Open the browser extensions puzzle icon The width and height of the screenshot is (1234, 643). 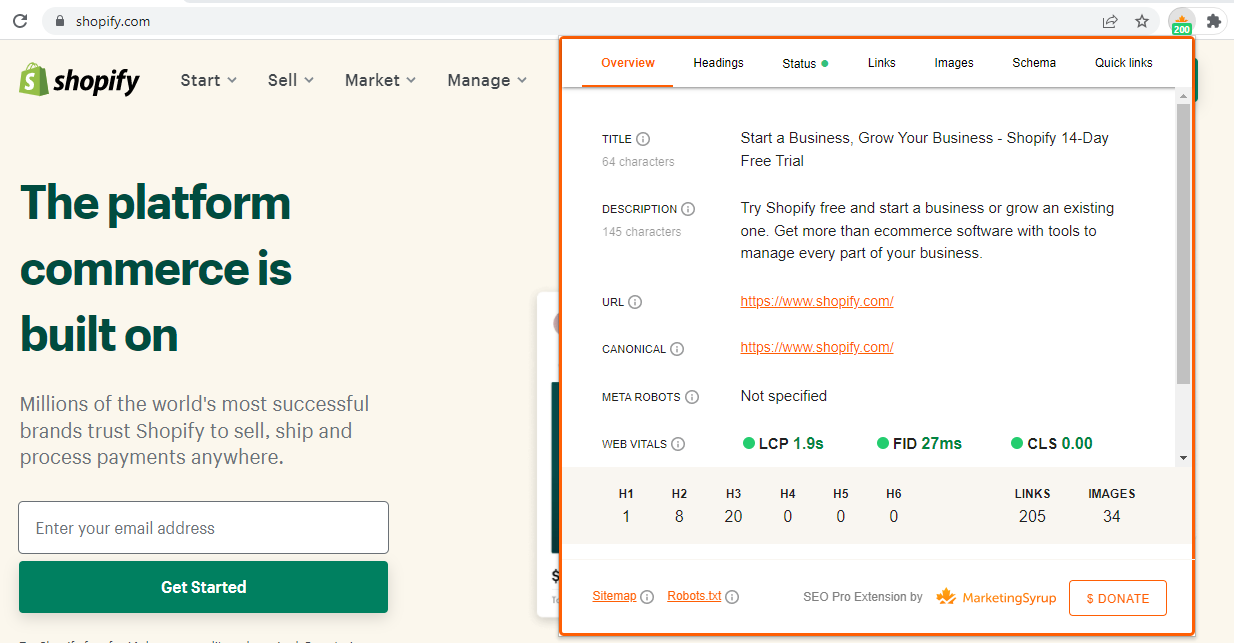[x=1213, y=20]
